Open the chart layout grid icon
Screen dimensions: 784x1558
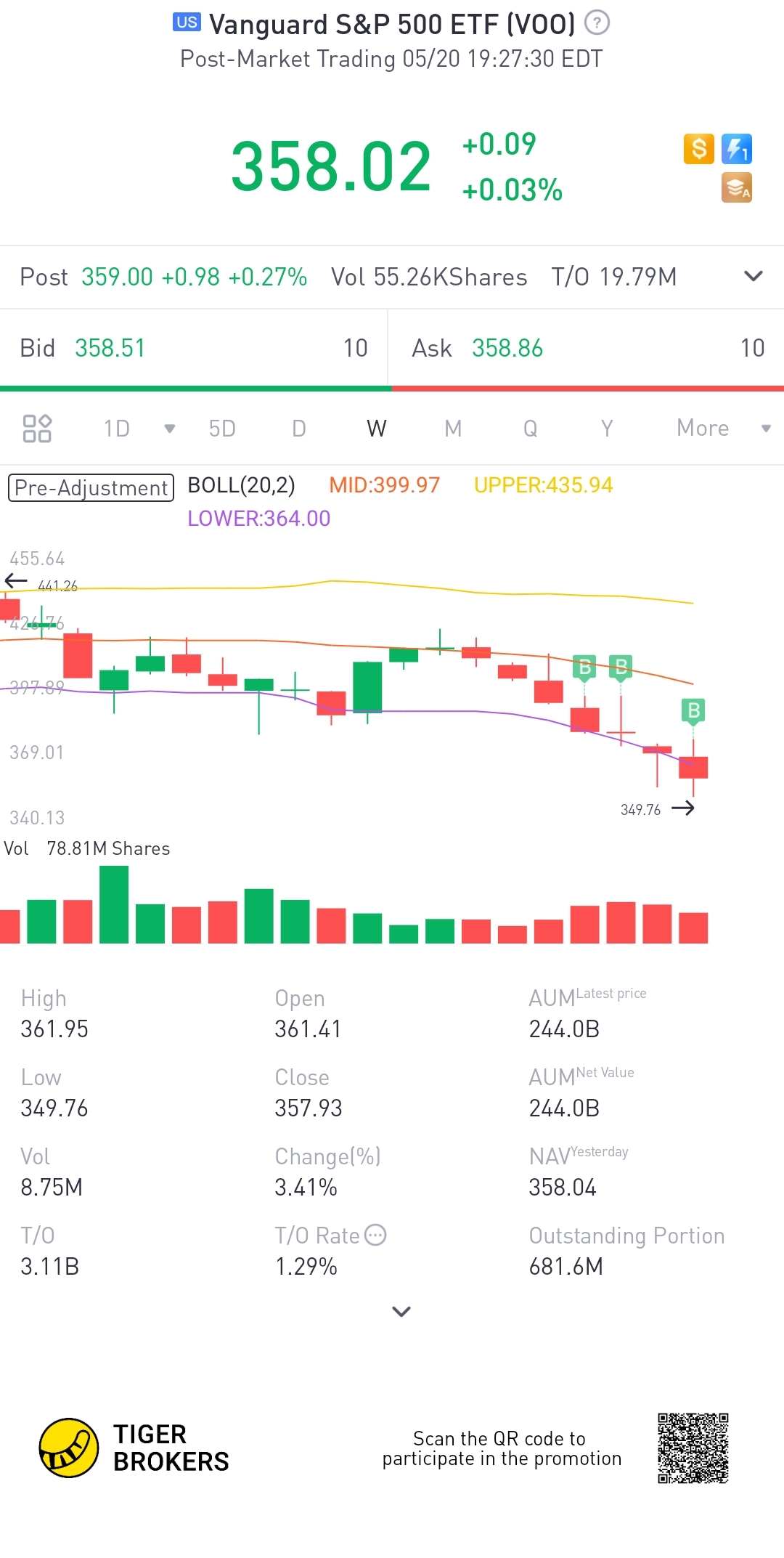(37, 429)
